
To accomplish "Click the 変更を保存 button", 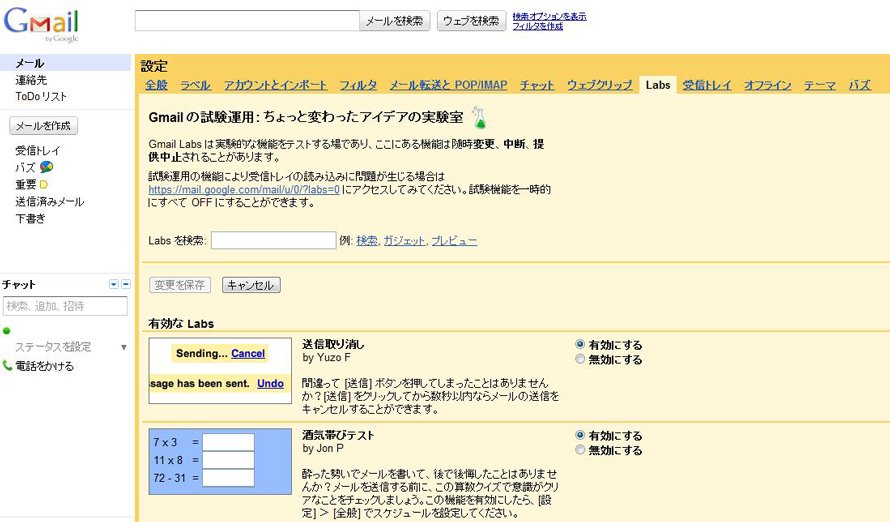I will [180, 285].
